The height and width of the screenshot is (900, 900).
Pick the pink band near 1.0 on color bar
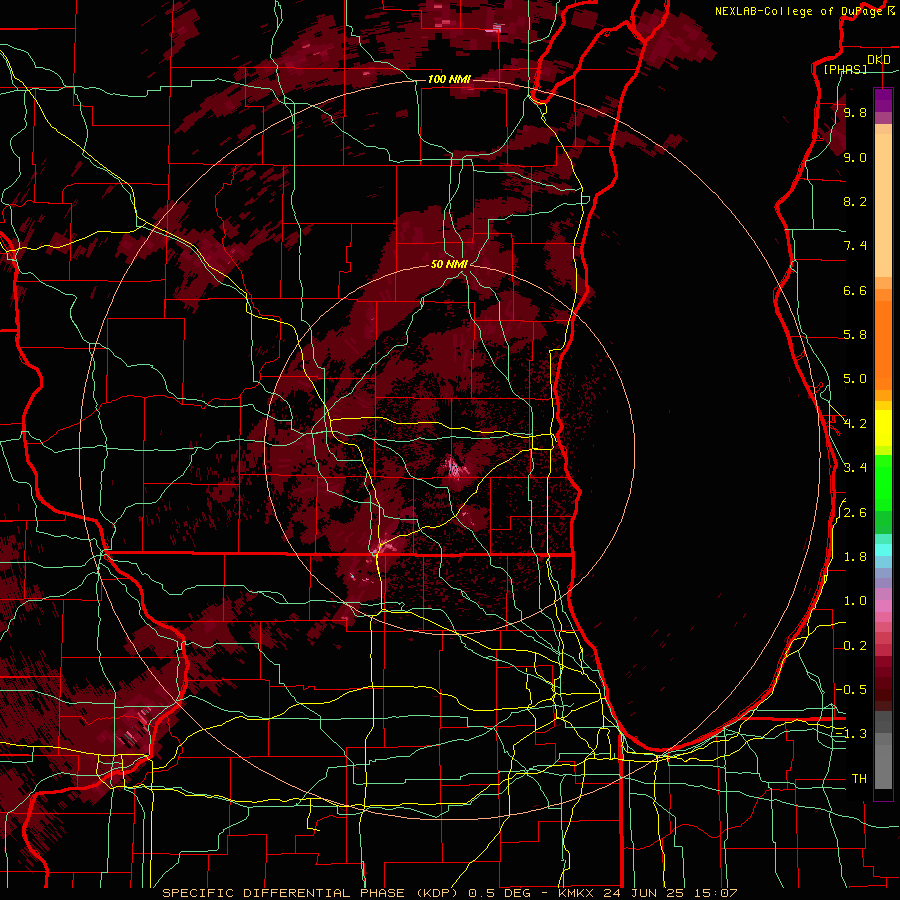pos(883,606)
